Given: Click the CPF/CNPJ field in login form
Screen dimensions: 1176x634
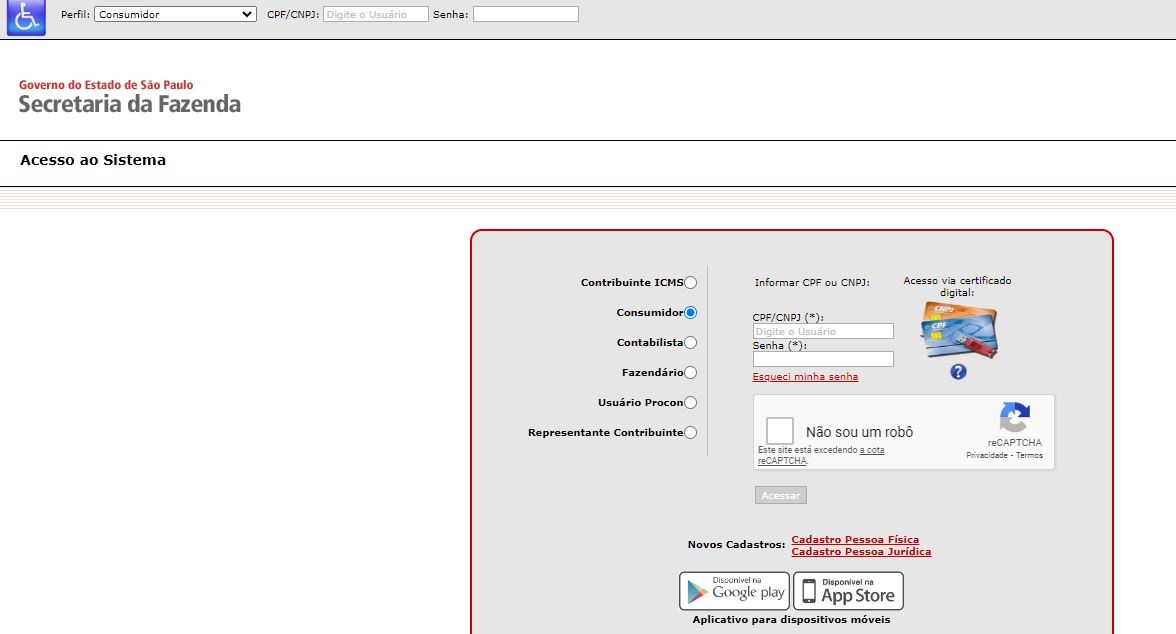Looking at the screenshot, I should (x=823, y=331).
